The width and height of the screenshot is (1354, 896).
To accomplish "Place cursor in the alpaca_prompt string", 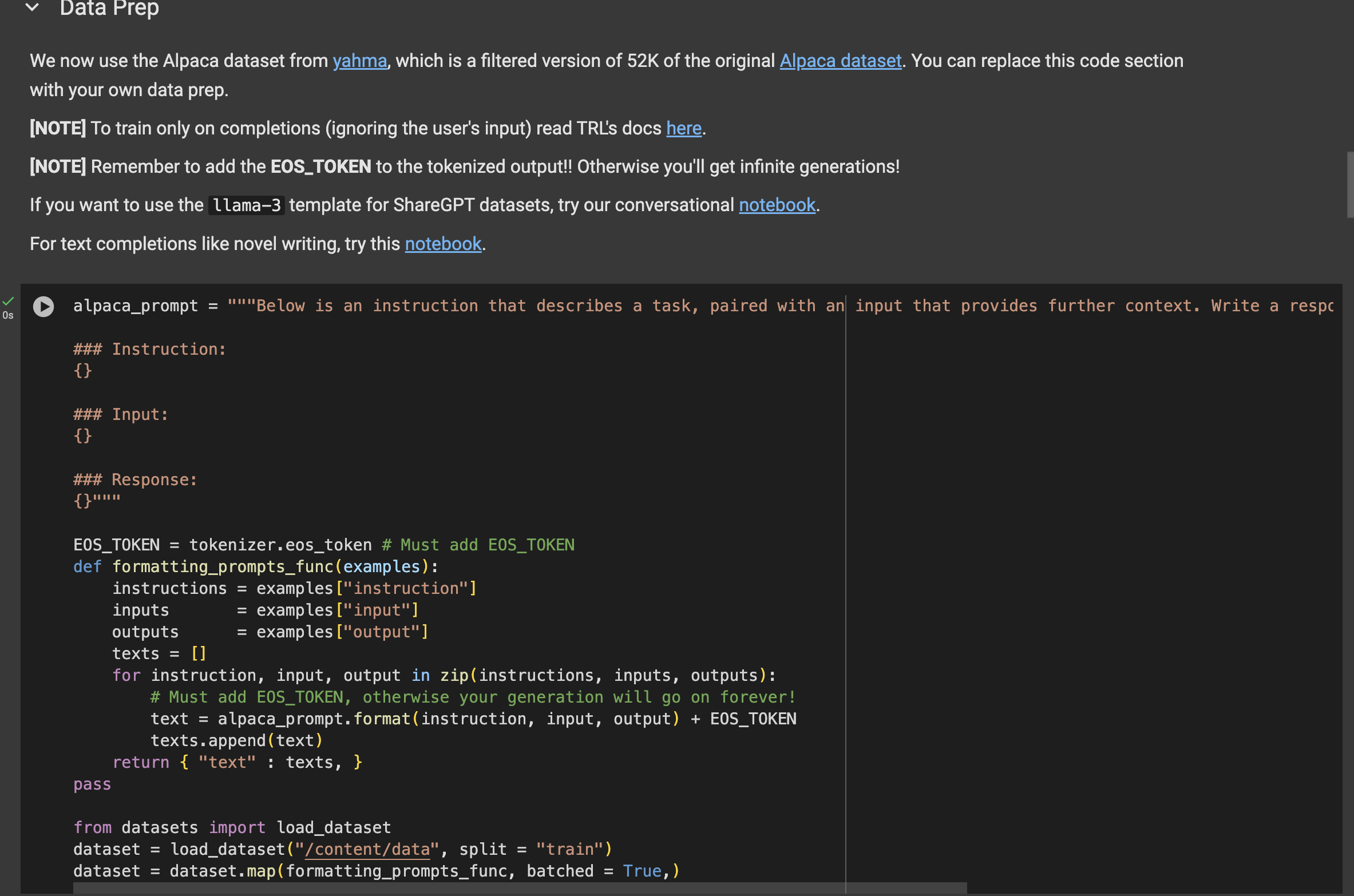I will 401,306.
